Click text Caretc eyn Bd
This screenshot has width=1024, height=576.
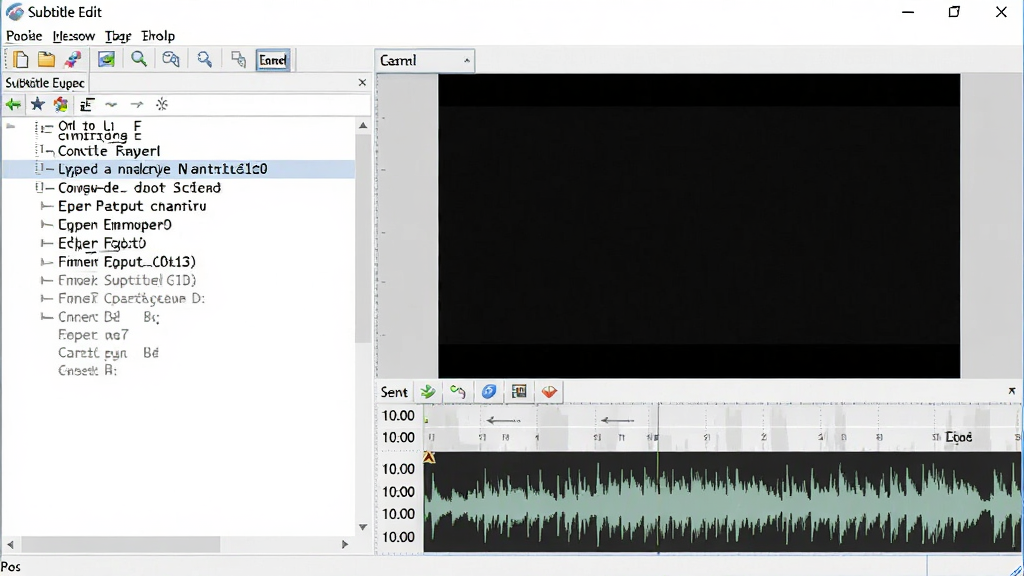pyautogui.click(x=108, y=353)
